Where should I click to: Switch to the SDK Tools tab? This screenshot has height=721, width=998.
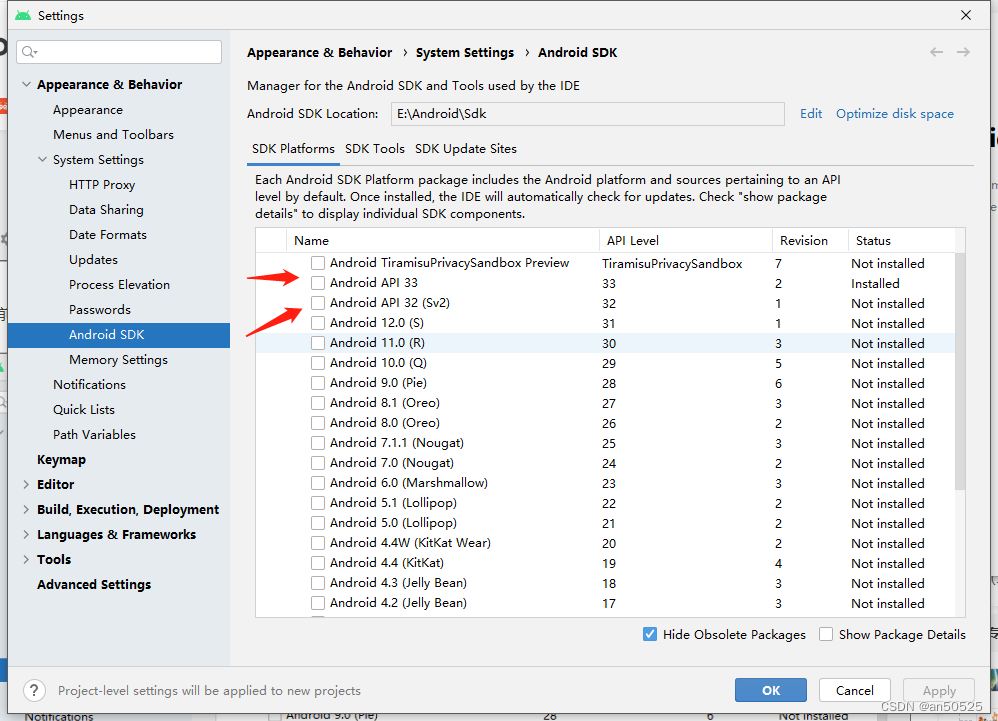374,149
